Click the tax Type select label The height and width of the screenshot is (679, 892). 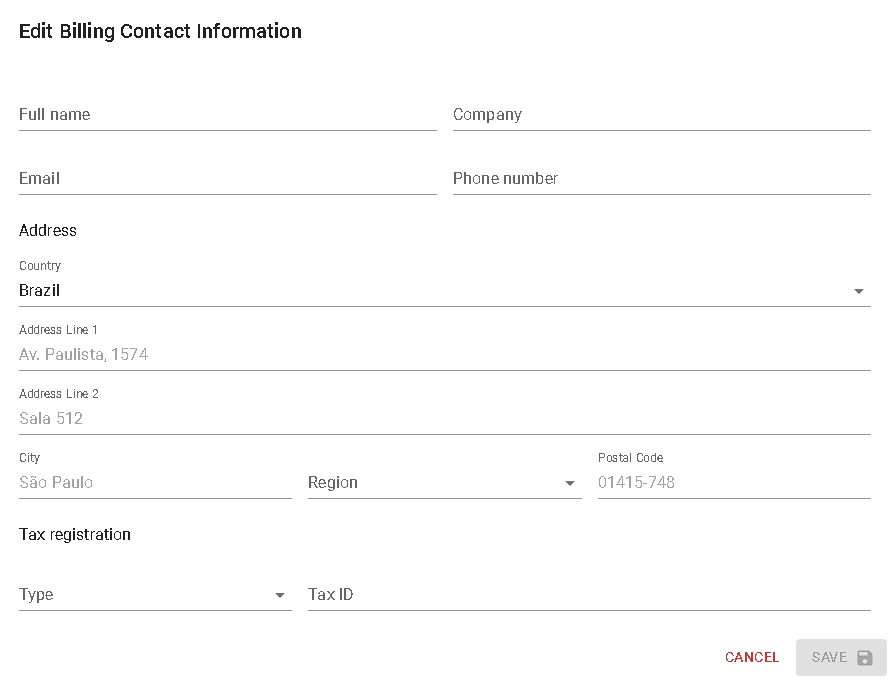36,595
